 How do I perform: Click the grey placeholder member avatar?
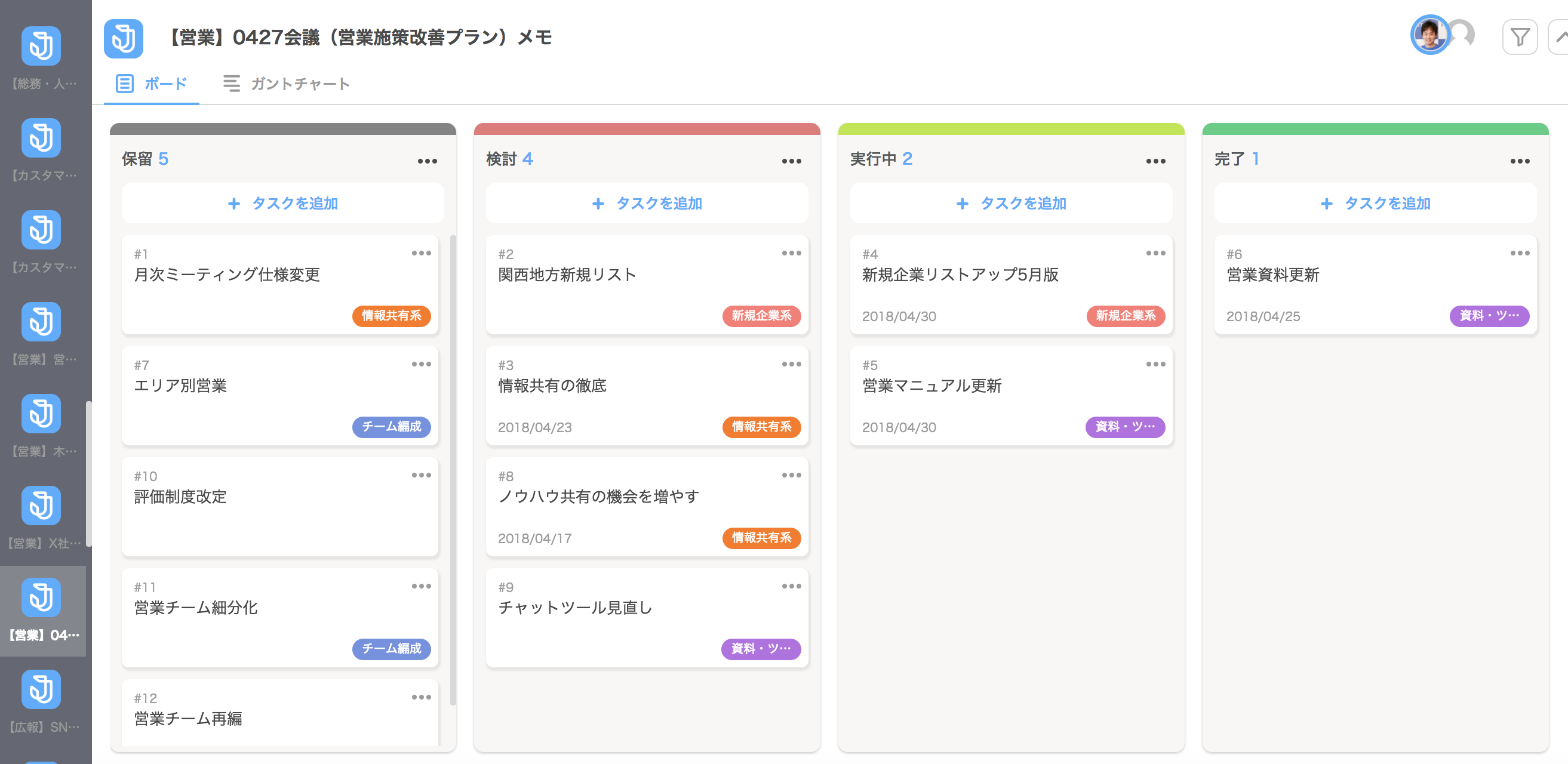[1463, 35]
